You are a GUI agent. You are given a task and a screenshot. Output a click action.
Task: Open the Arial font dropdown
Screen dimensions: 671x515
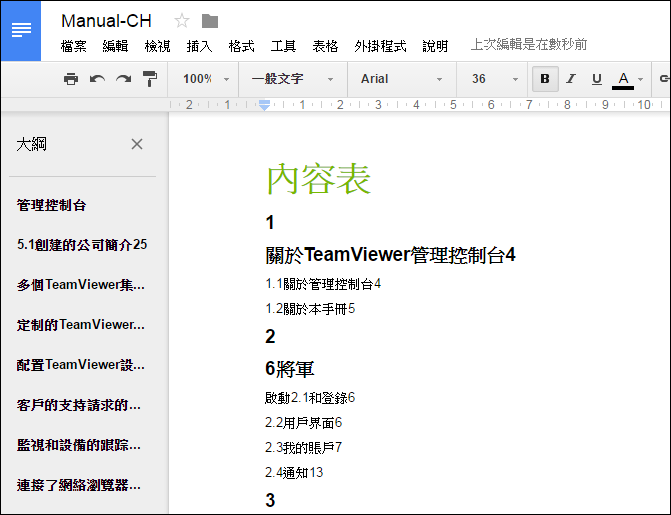pyautogui.click(x=401, y=79)
